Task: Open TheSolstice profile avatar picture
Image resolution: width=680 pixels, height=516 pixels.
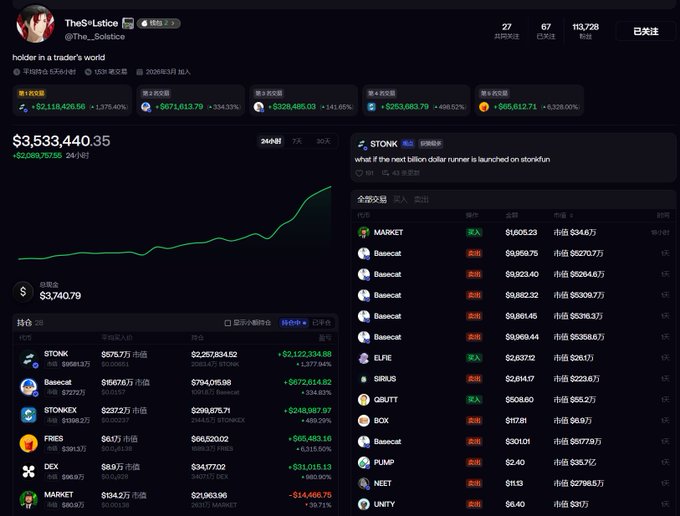Action: (x=35, y=24)
